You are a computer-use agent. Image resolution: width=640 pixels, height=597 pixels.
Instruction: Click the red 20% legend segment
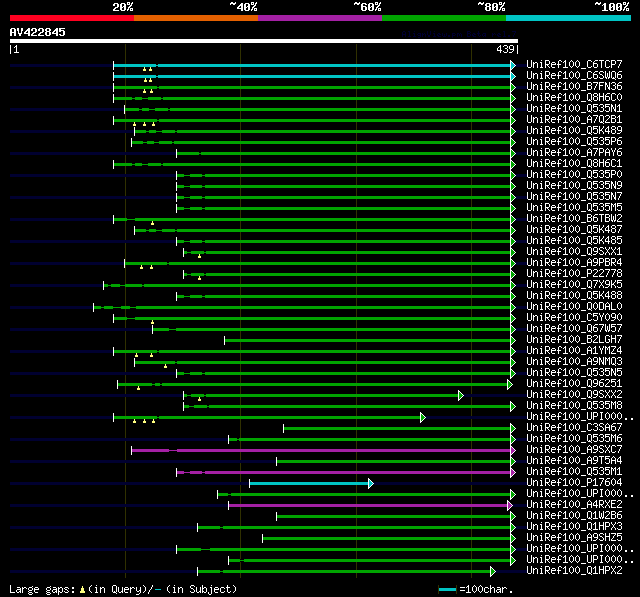click(x=72, y=18)
